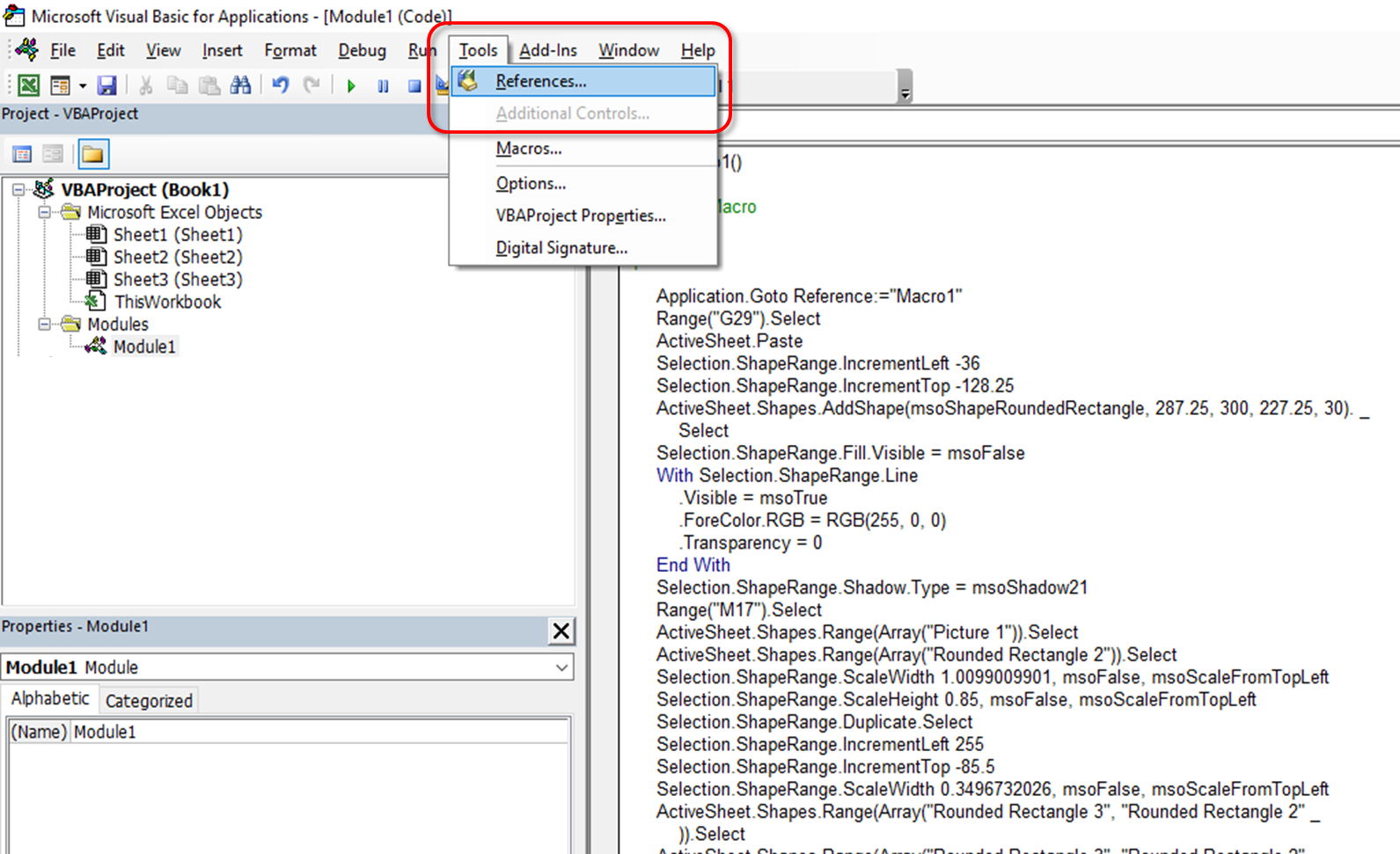The height and width of the screenshot is (854, 1400).
Task: Open the View menu
Action: click(163, 50)
